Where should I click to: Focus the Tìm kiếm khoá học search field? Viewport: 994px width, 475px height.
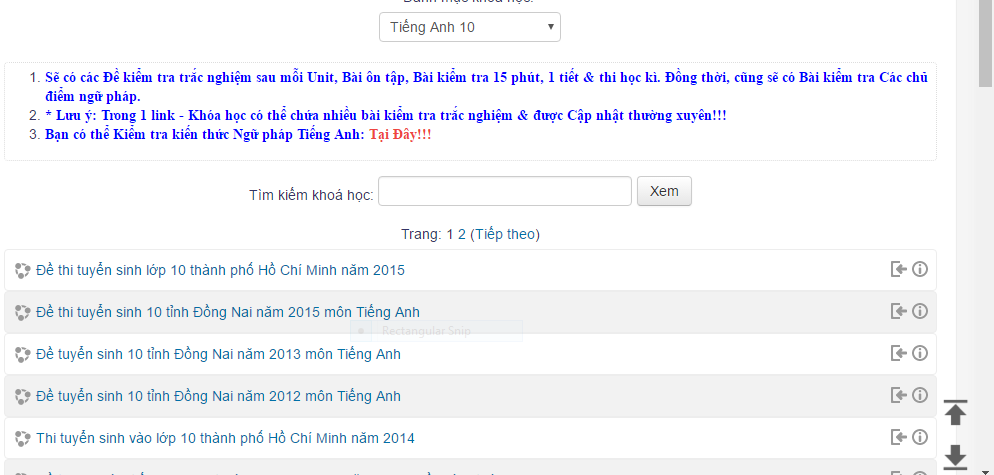(505, 191)
